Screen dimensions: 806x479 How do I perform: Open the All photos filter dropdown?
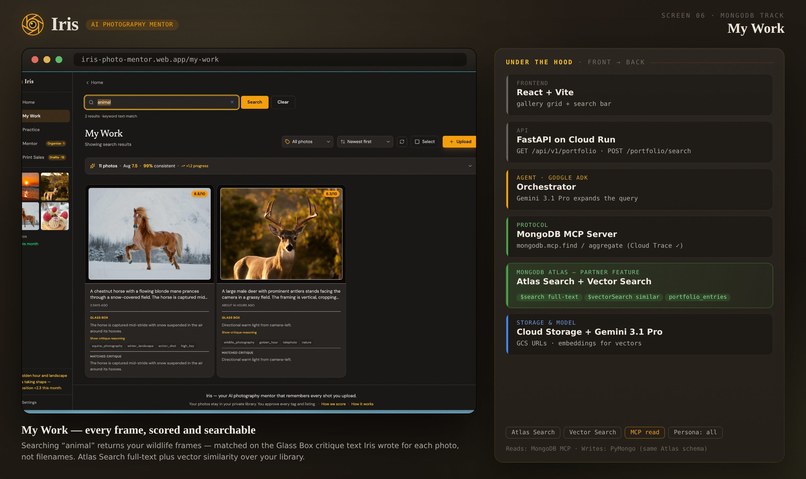point(307,141)
